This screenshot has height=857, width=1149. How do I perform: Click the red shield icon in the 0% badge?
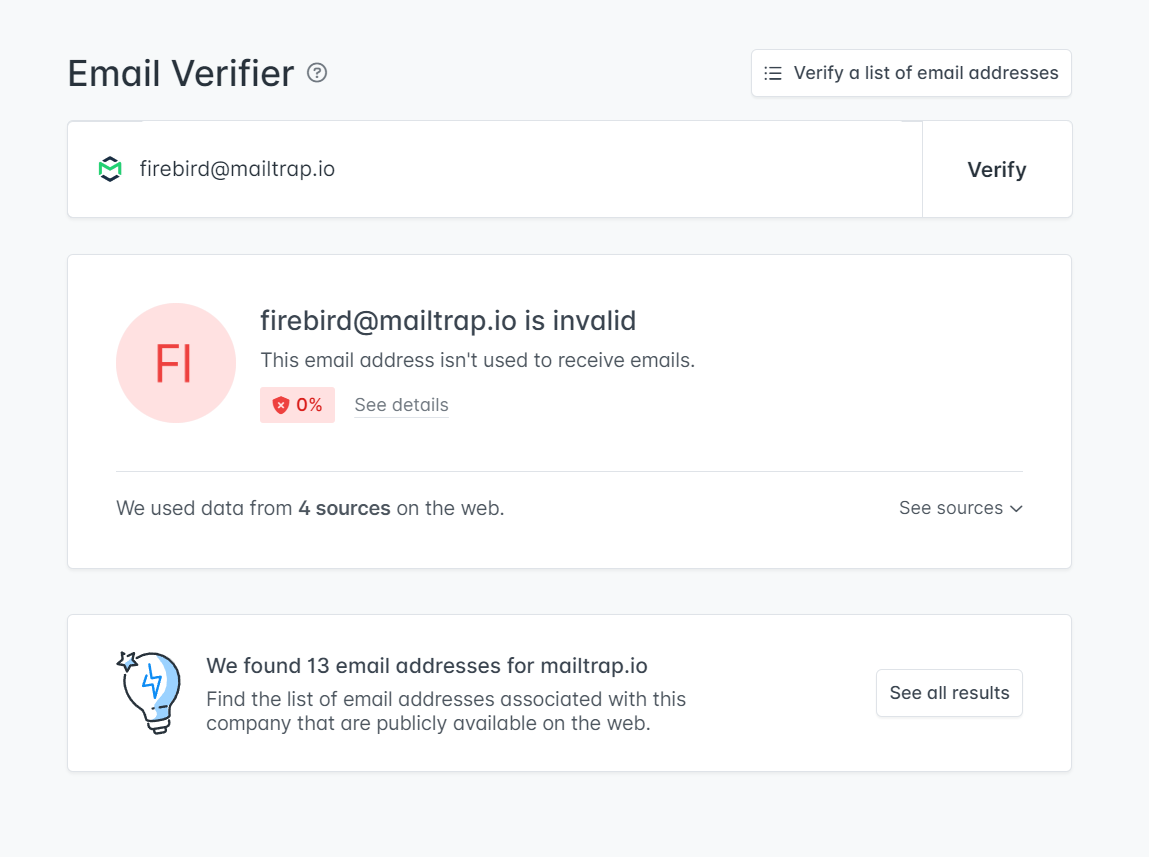pyautogui.click(x=279, y=405)
